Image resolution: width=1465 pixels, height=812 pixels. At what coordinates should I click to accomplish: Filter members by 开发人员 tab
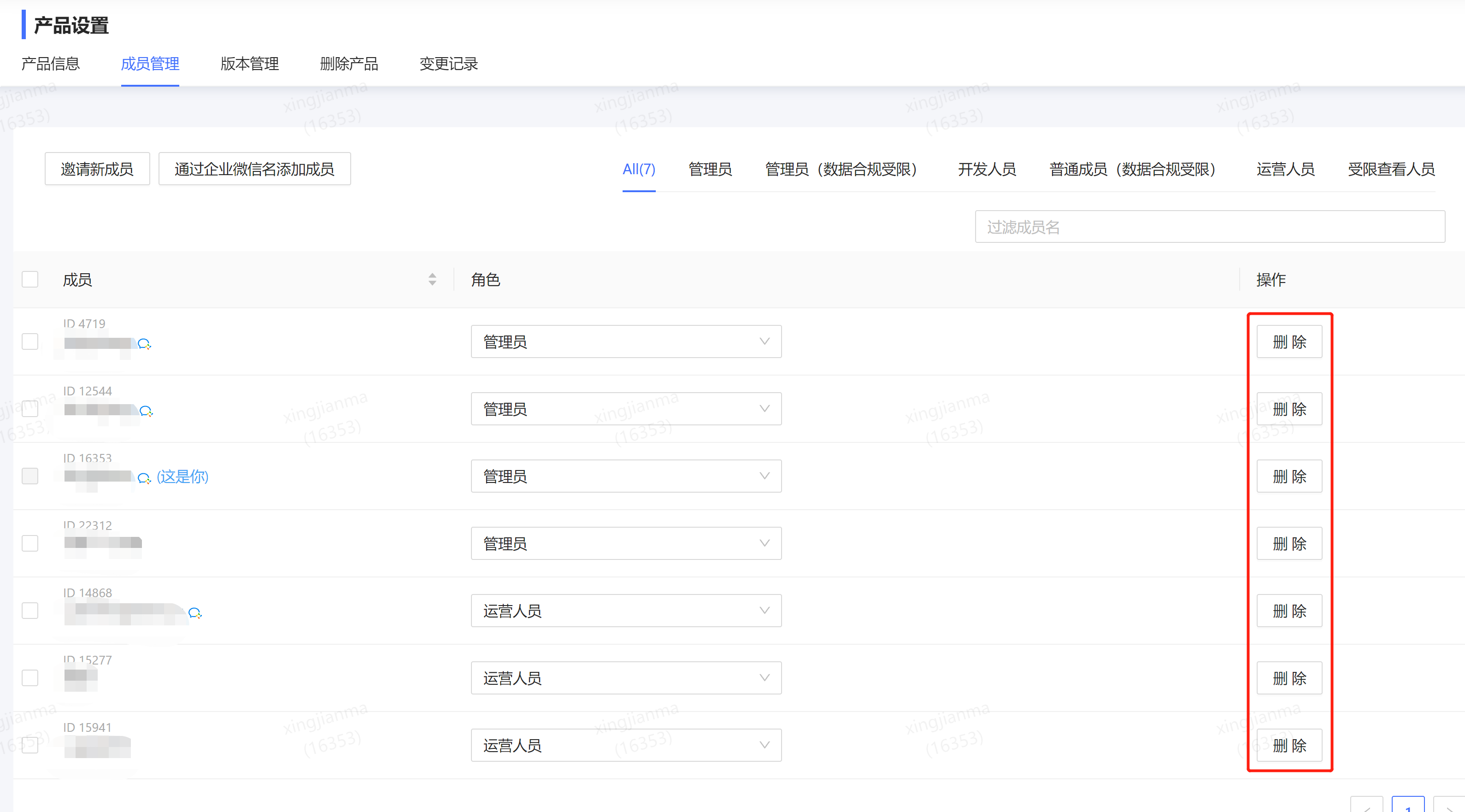tap(987, 170)
